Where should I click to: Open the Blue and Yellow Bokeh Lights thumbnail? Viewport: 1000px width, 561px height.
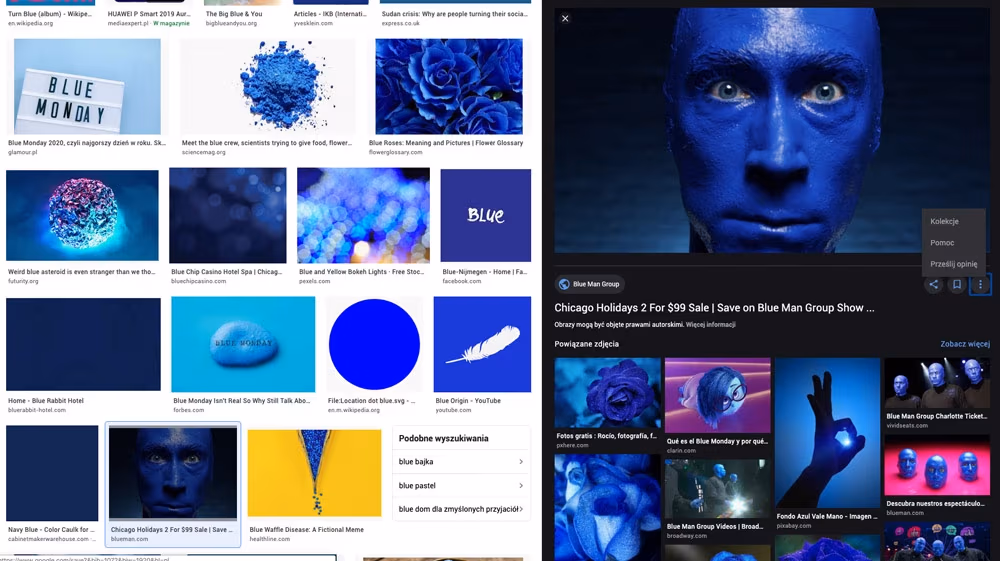(x=364, y=215)
